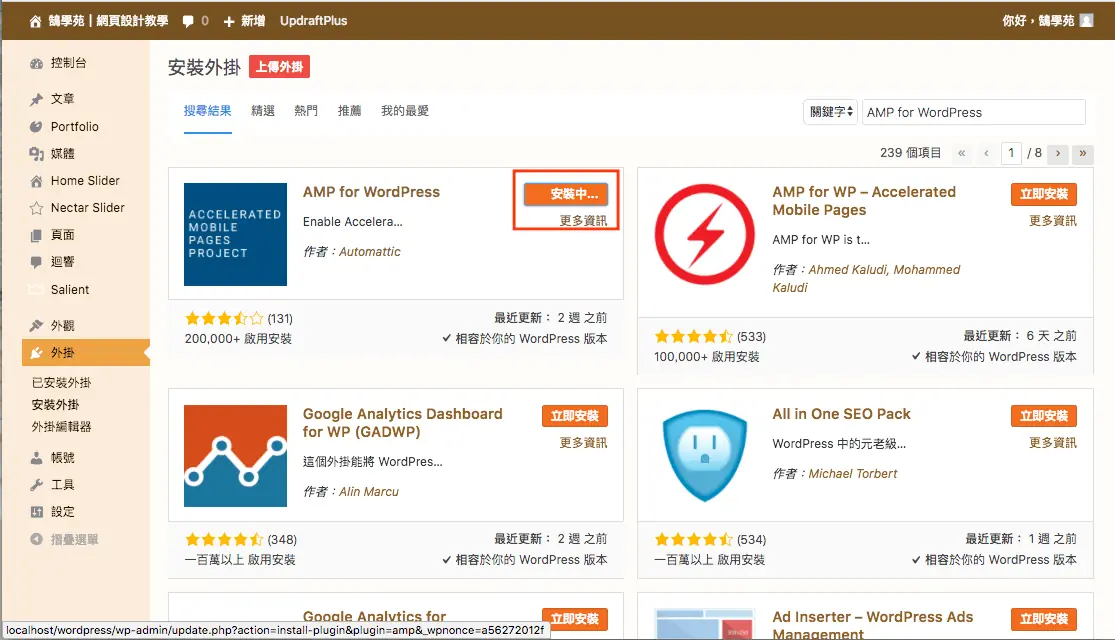Click the Google Analytics Dashboard chart thumbnail
Screen dimensions: 1115x640
235,456
